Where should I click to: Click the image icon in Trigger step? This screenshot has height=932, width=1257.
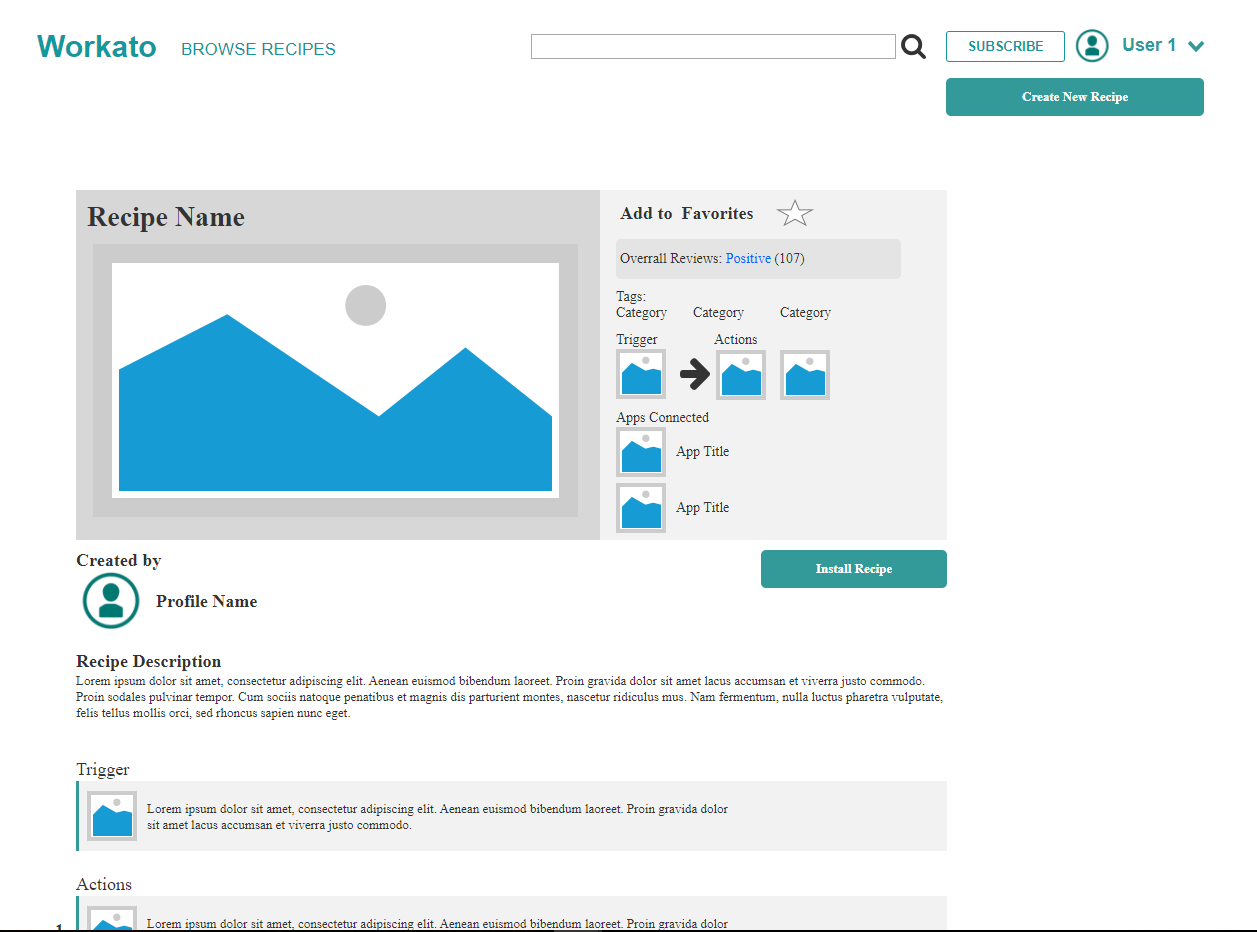(x=112, y=816)
